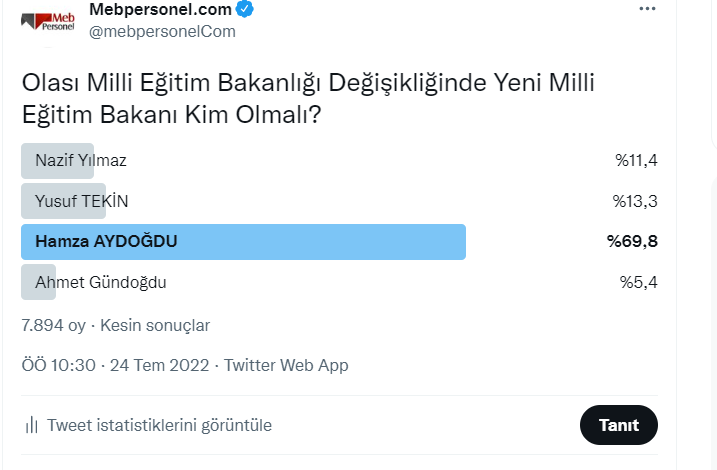Open the ÖÖ 10:30 · 24 Tem 2022 timestamp
Image resolution: width=717 pixels, height=470 pixels.
pos(115,365)
